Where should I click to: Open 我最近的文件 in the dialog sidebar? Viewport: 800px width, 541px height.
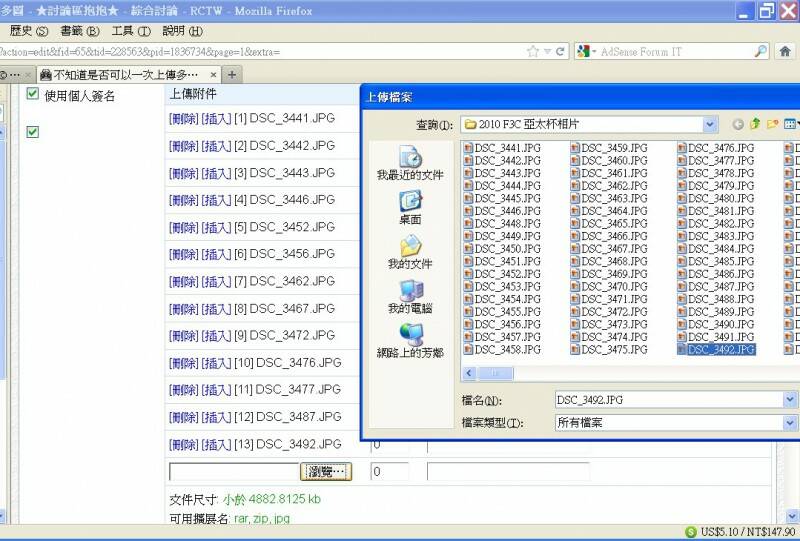coord(410,163)
